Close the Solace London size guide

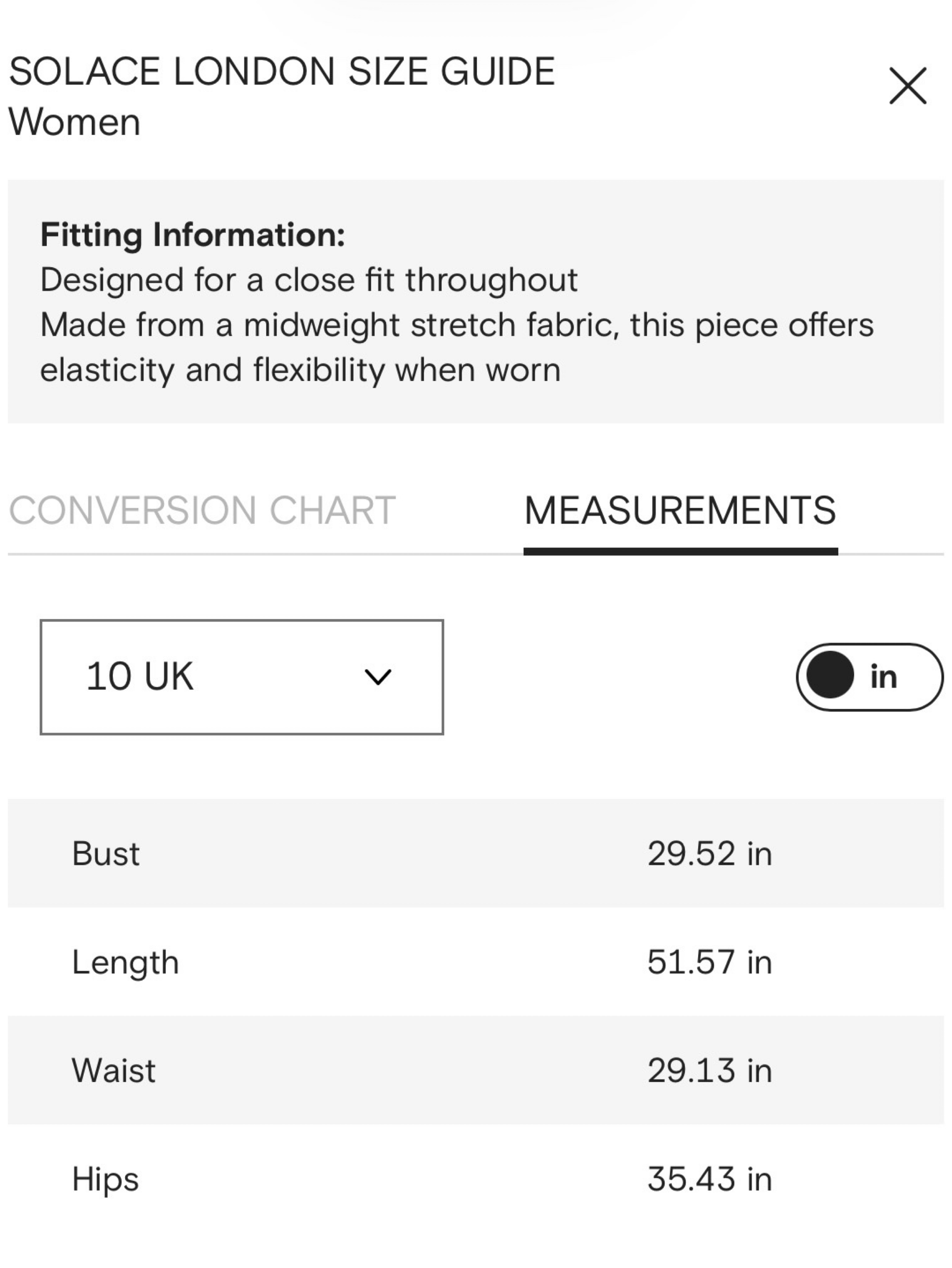pos(907,86)
